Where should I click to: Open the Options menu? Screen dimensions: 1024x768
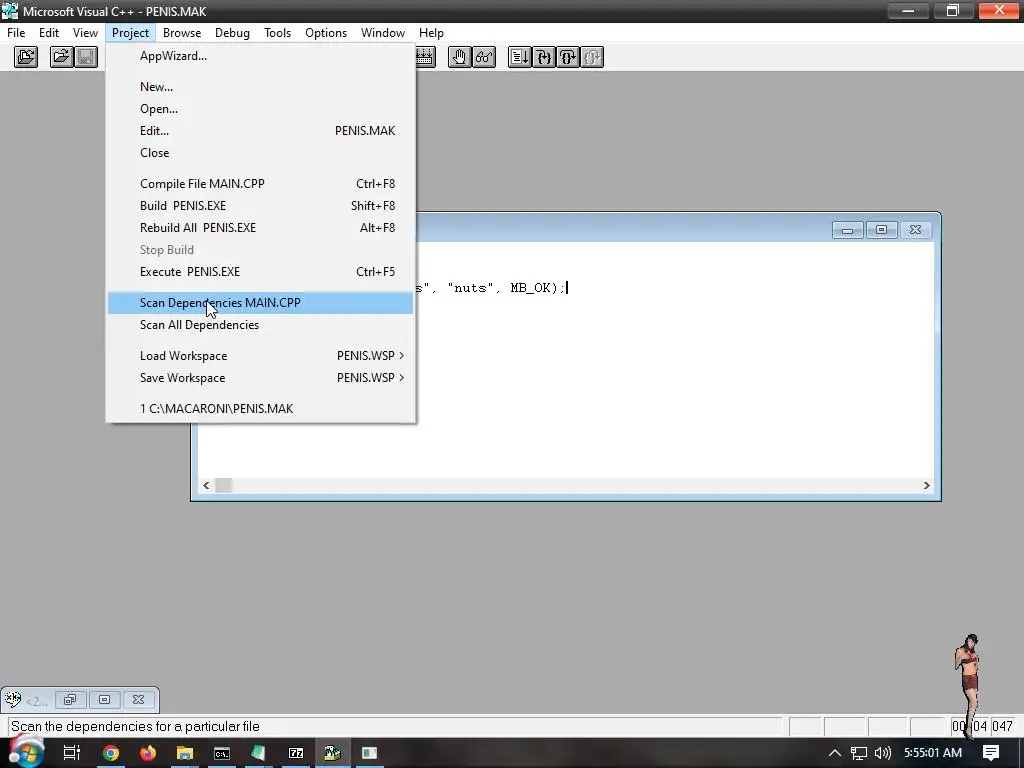pyautogui.click(x=326, y=33)
